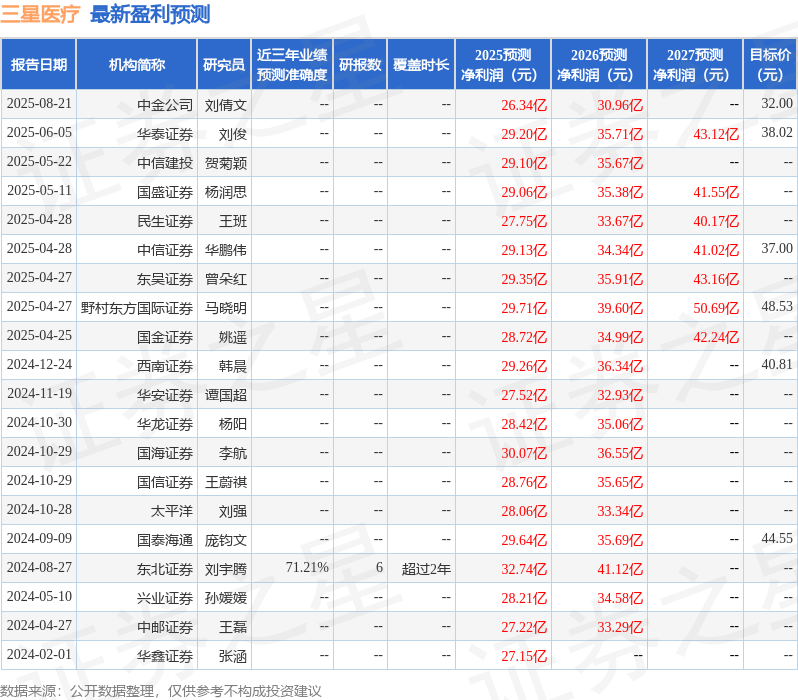Click the 41.55亿 forecast value
Viewport: 798px width, 700px height.
[x=716, y=192]
